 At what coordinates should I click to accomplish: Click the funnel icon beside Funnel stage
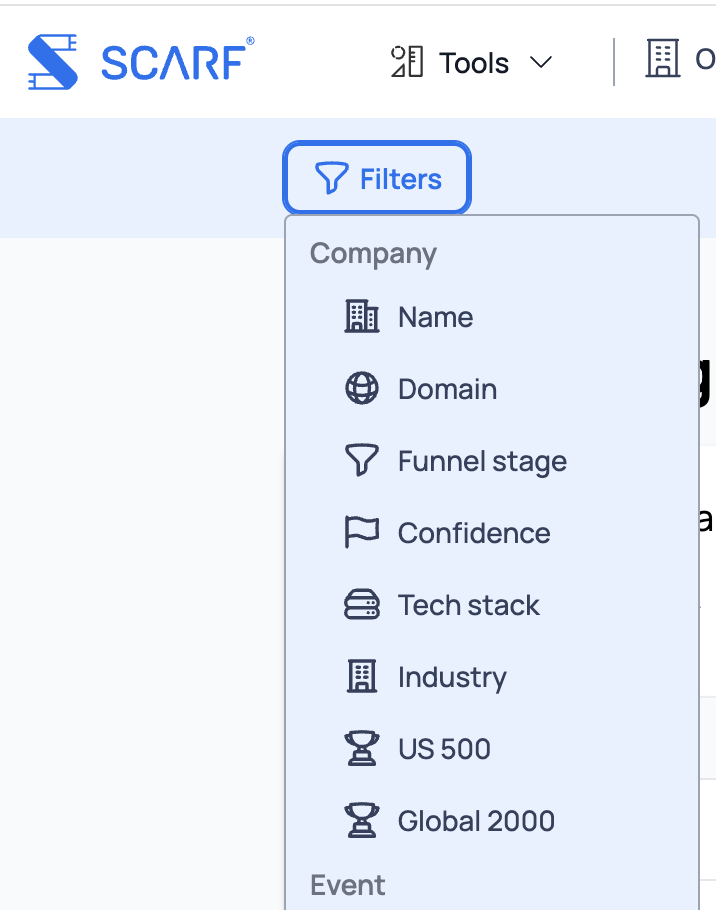pyautogui.click(x=361, y=461)
